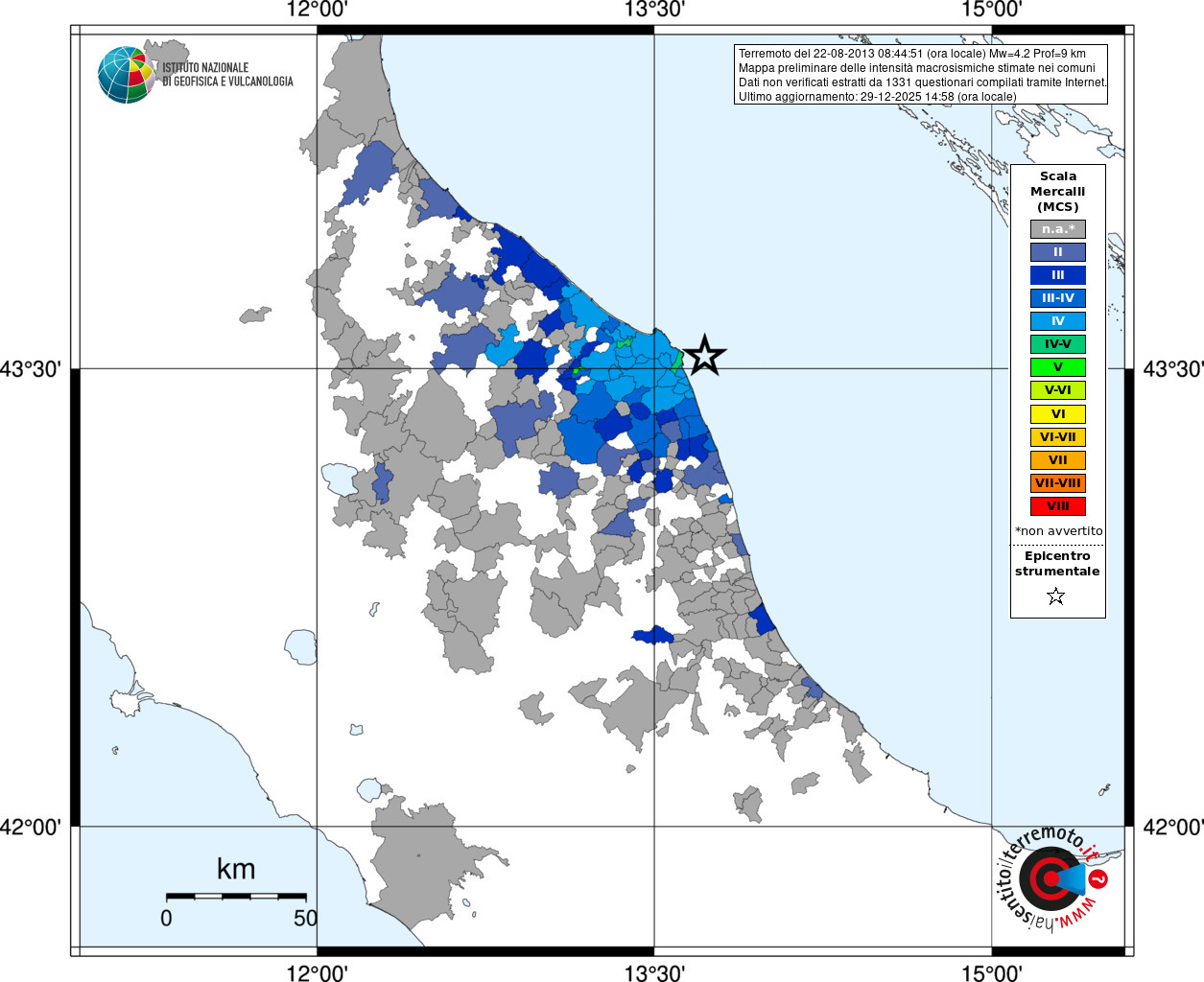1204x982 pixels.
Task: Select the light blue IV legend swatch
Action: tap(1058, 321)
